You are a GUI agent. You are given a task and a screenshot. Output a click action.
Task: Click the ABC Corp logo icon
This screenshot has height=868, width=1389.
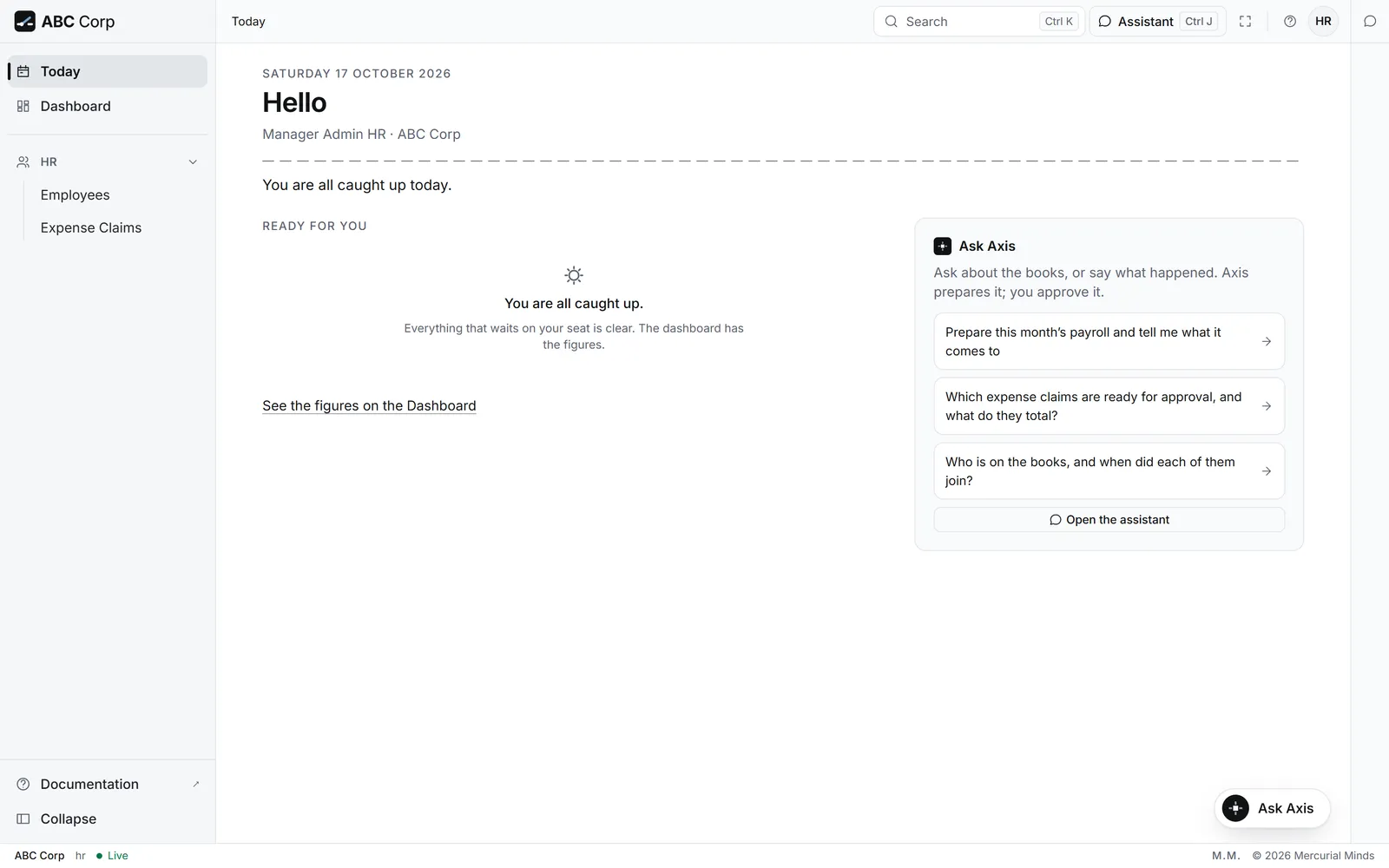pos(25,22)
